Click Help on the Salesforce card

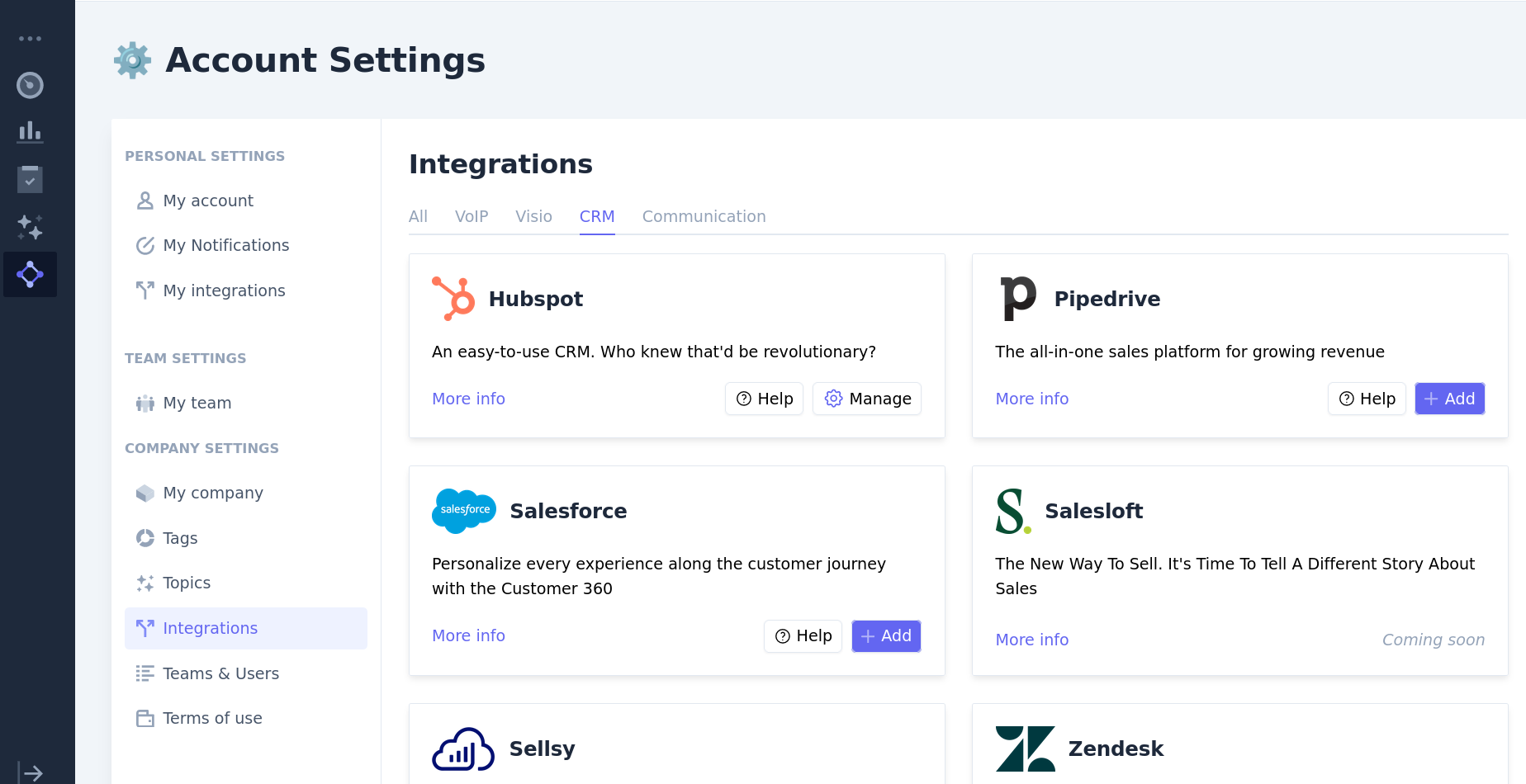coord(803,636)
